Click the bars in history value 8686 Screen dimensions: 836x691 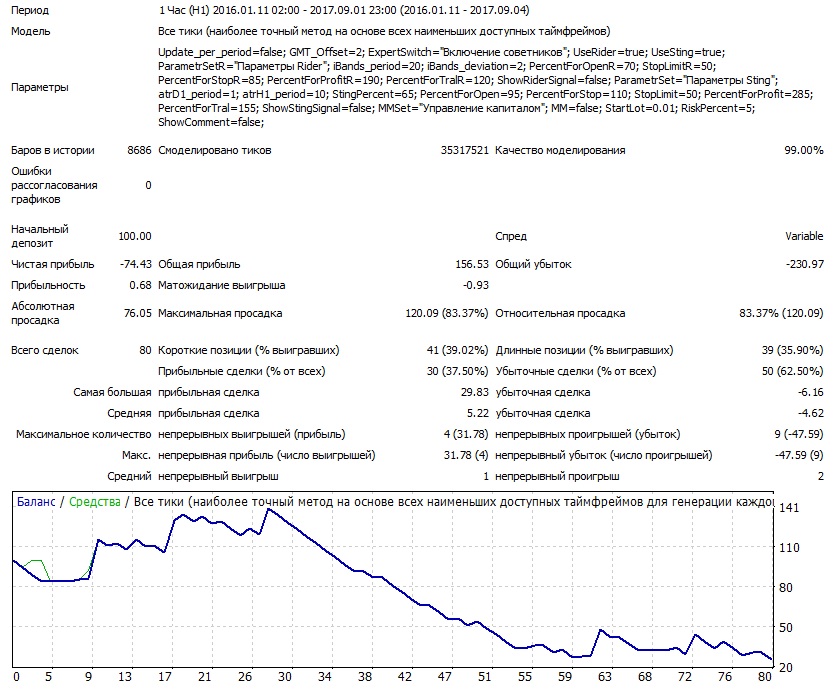coord(139,150)
